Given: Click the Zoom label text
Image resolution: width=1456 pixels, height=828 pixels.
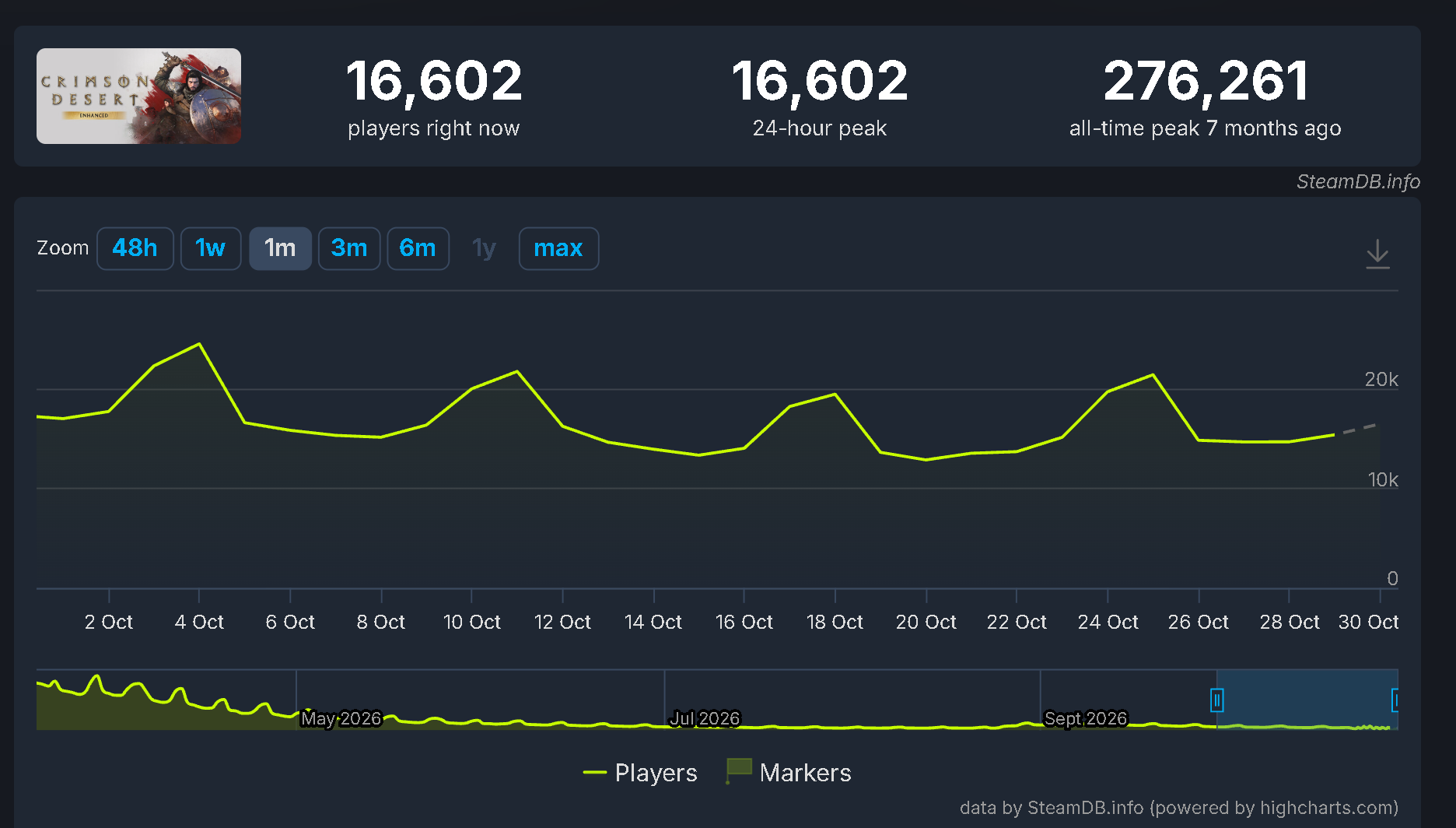Looking at the screenshot, I should tap(63, 248).
